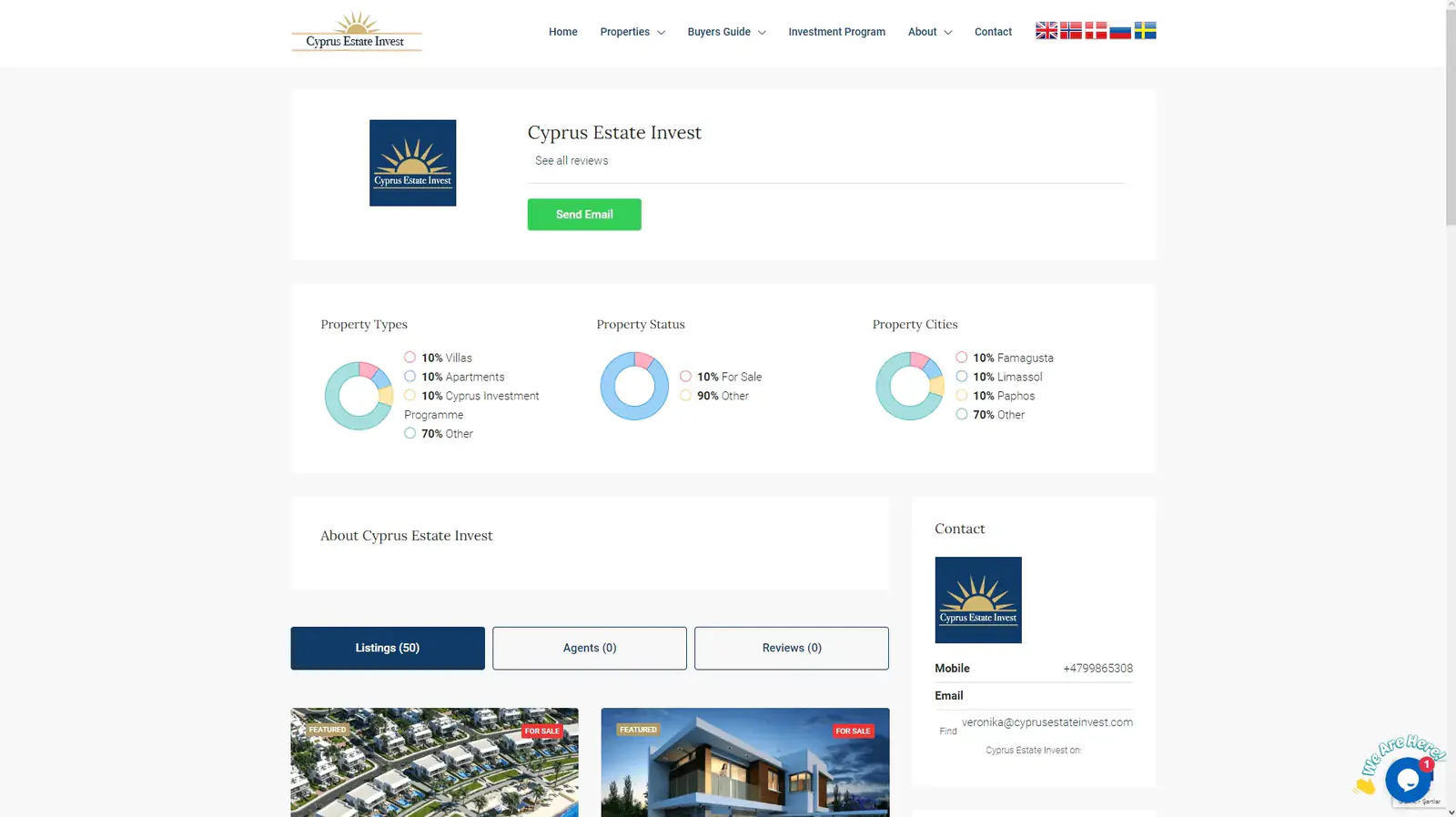Open the live chat bubble icon
The height and width of the screenshot is (817, 1456).
click(1408, 779)
